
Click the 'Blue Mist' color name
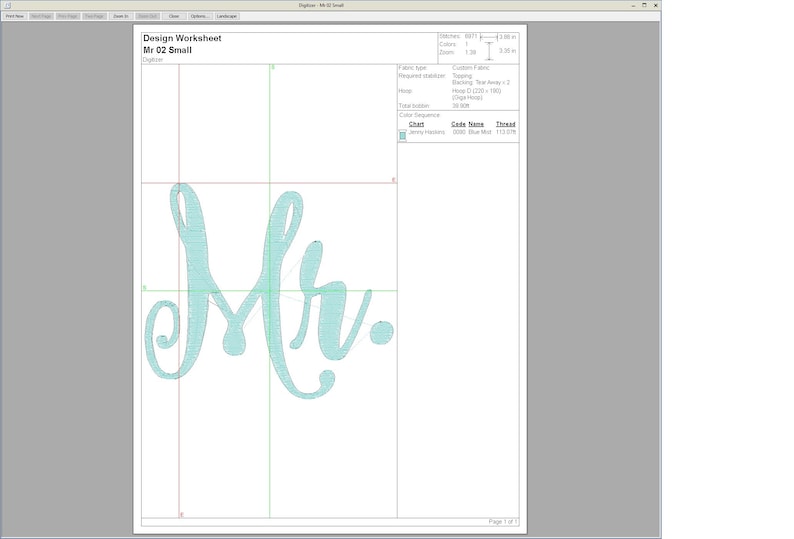coord(480,132)
